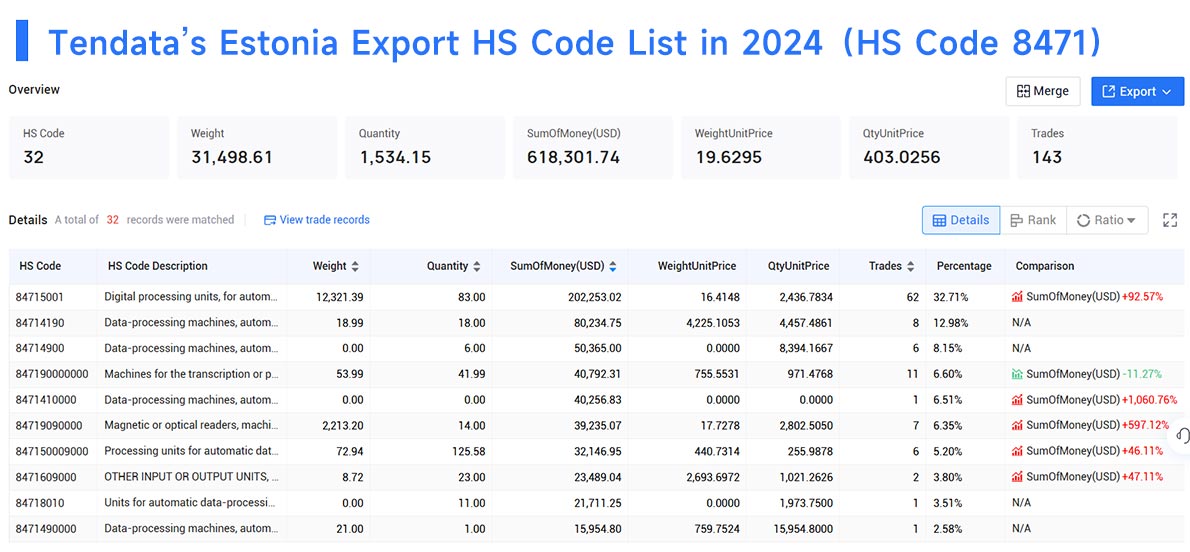The height and width of the screenshot is (552, 1190).
Task: Select HS Code 847190000000 cell
Action: 52,374
